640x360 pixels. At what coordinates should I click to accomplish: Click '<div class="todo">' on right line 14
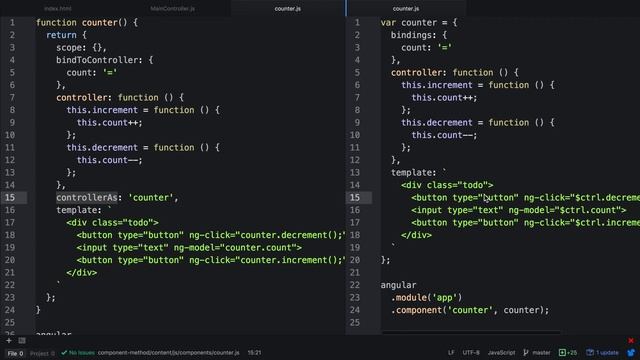coord(447,185)
